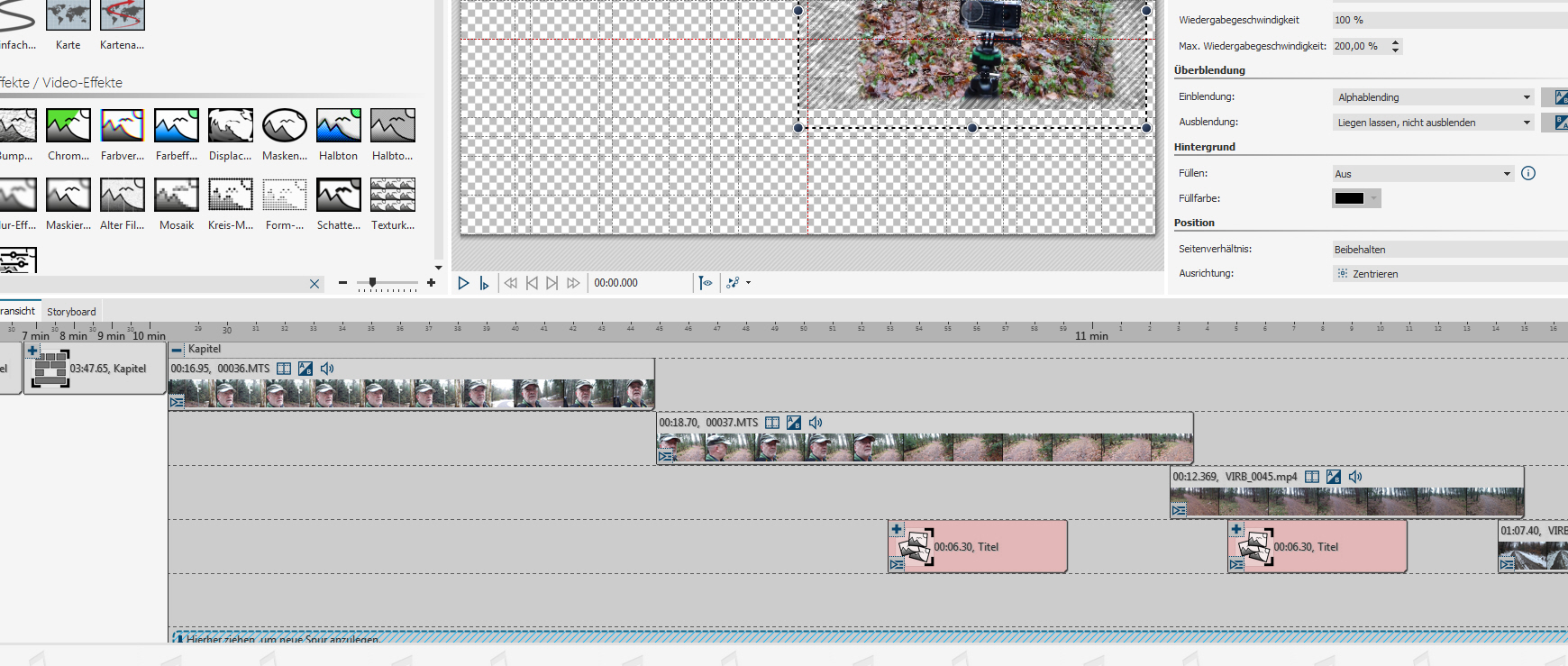This screenshot has height=666, width=1568.
Task: Click the Alter Film effect icon
Action: tap(123, 196)
